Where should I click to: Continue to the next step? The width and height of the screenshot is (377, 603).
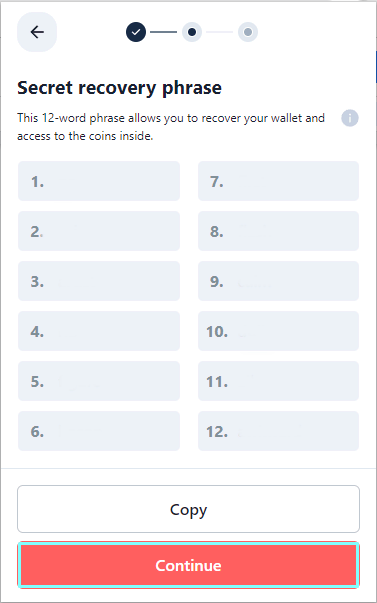(x=188, y=565)
